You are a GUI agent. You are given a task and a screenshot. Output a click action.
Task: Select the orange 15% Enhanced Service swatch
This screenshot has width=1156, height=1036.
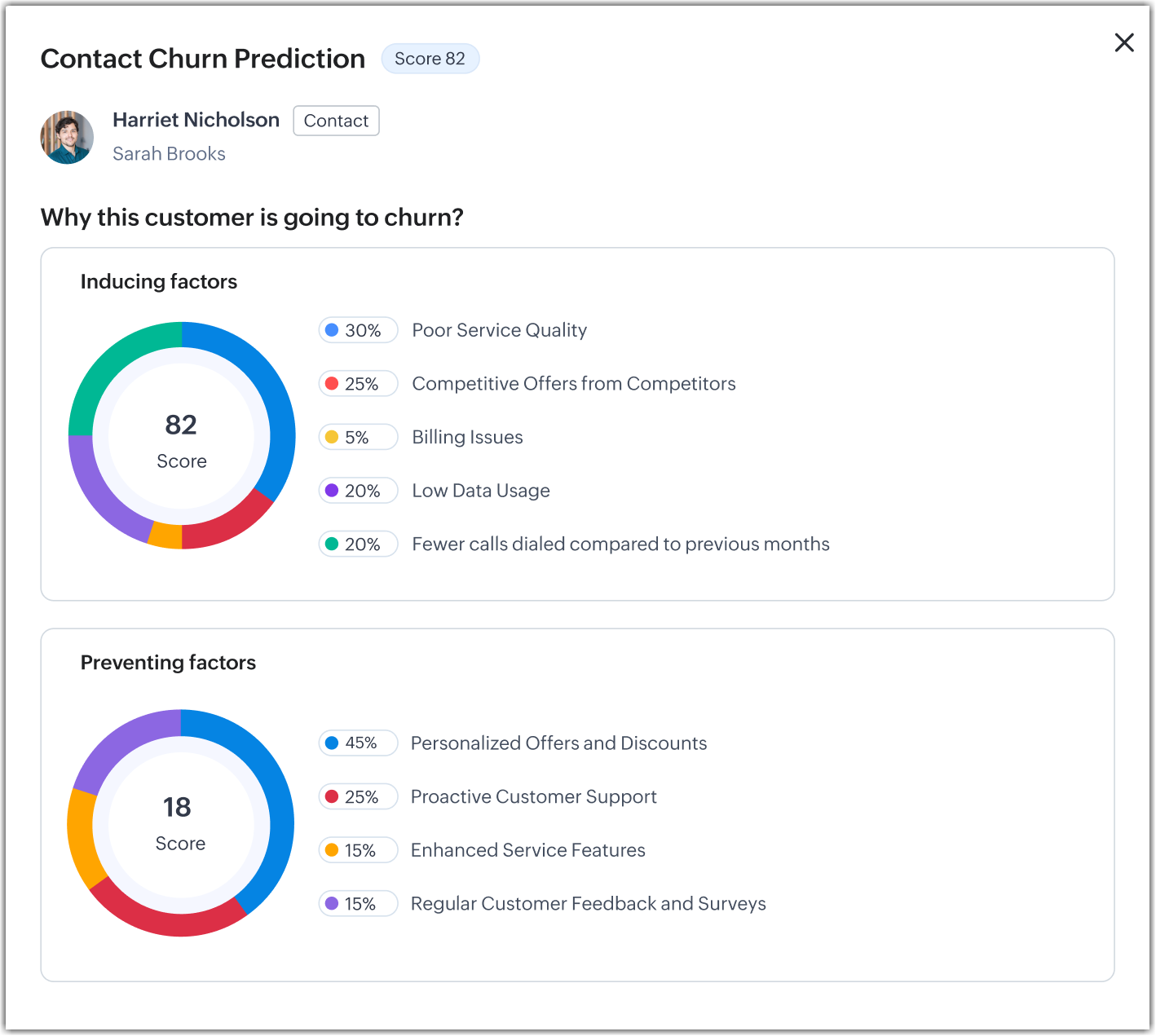(x=332, y=850)
